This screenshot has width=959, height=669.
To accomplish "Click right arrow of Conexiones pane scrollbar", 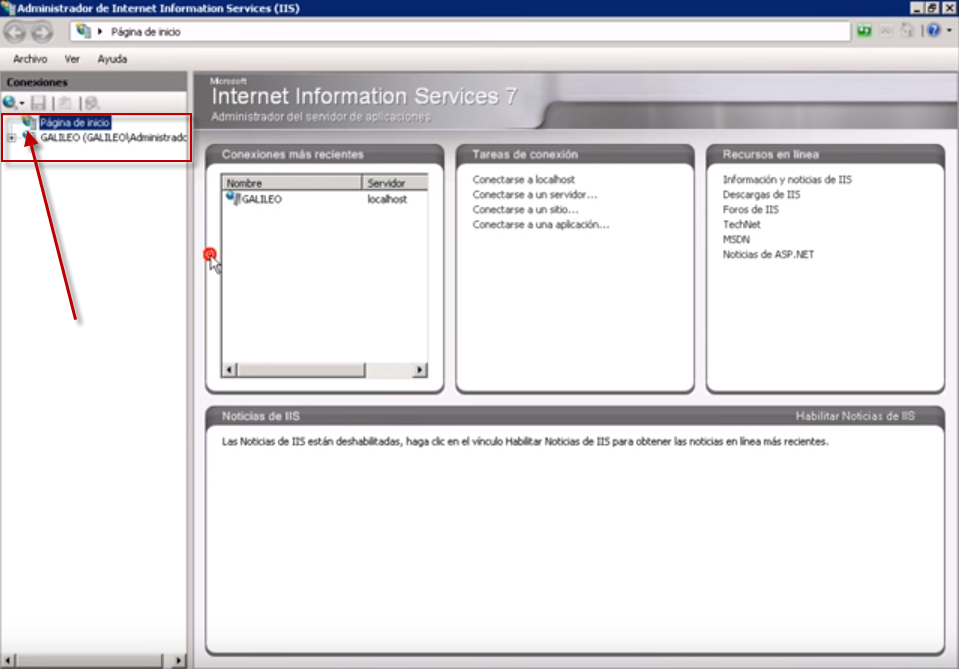I will click(178, 660).
